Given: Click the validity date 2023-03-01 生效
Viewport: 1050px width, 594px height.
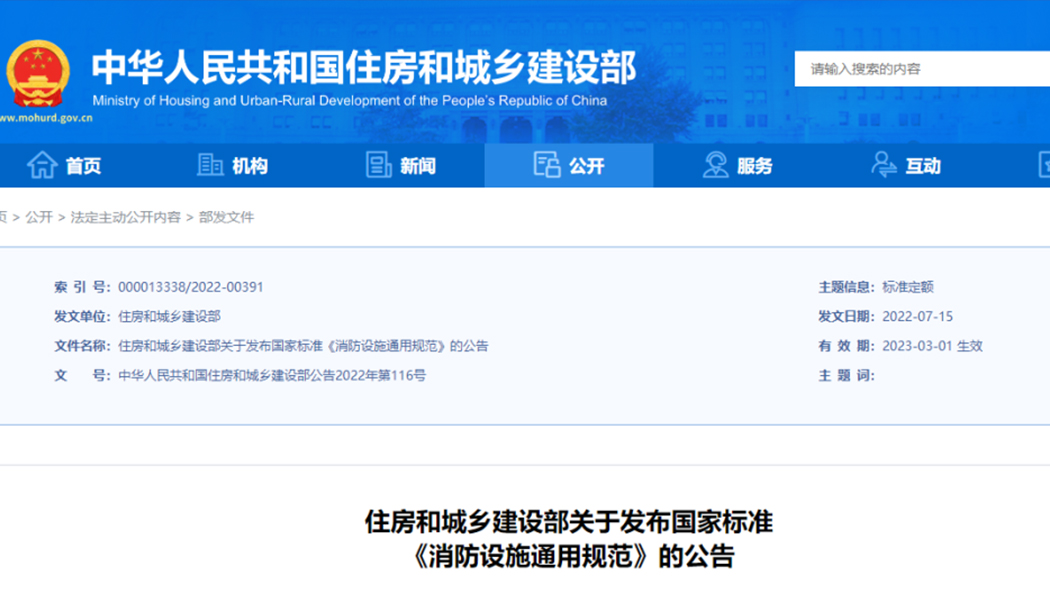Looking at the screenshot, I should [932, 346].
